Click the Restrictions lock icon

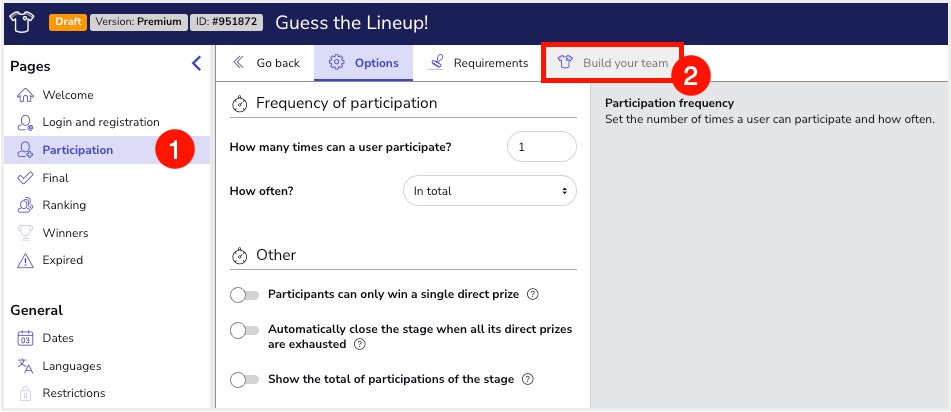coord(25,393)
